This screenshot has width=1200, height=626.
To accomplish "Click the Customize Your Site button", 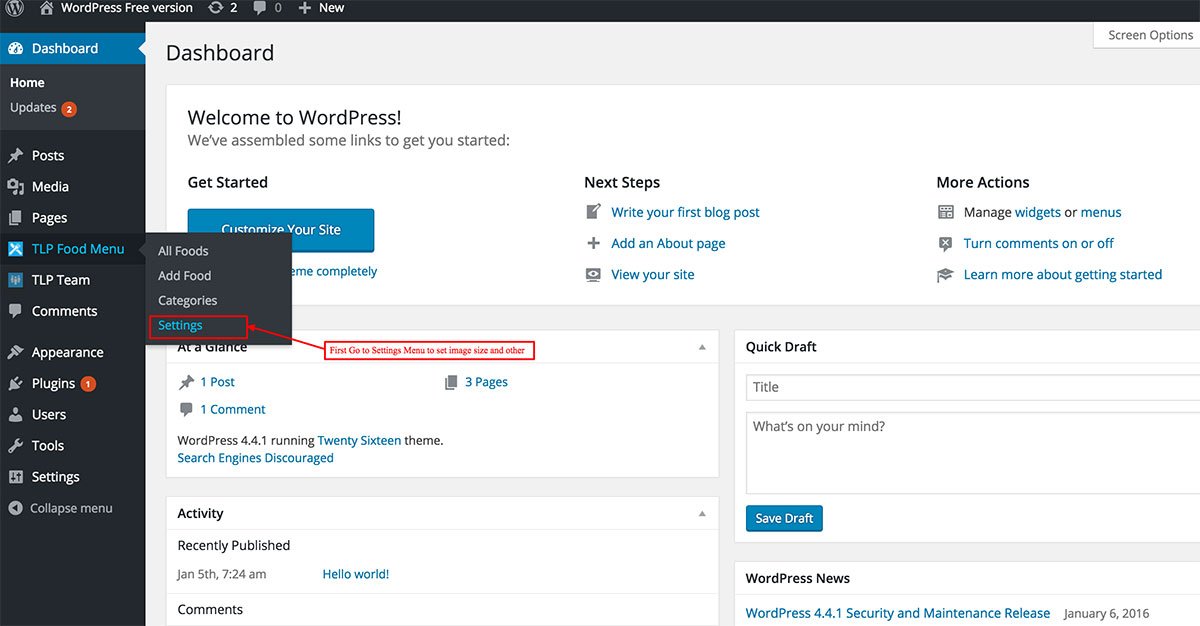I will (x=281, y=230).
